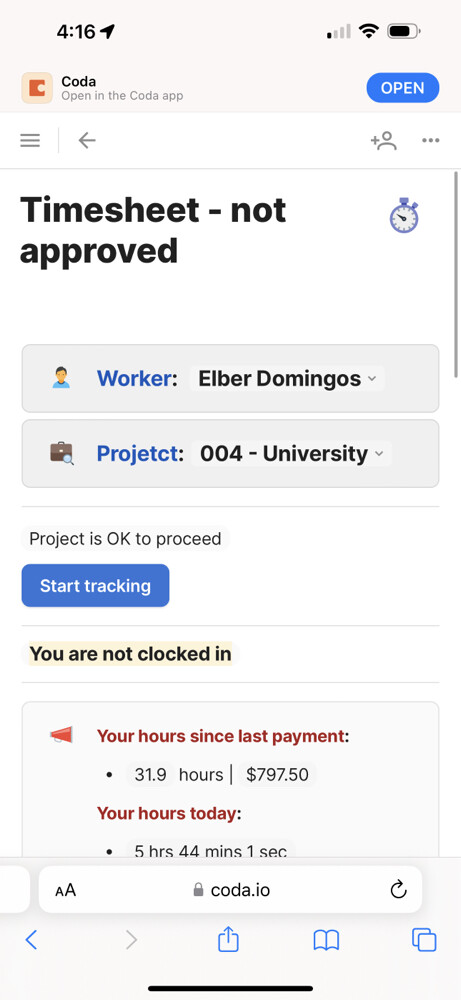Tap the Safari back navigation chevron
The height and width of the screenshot is (1000, 461).
(x=31, y=939)
